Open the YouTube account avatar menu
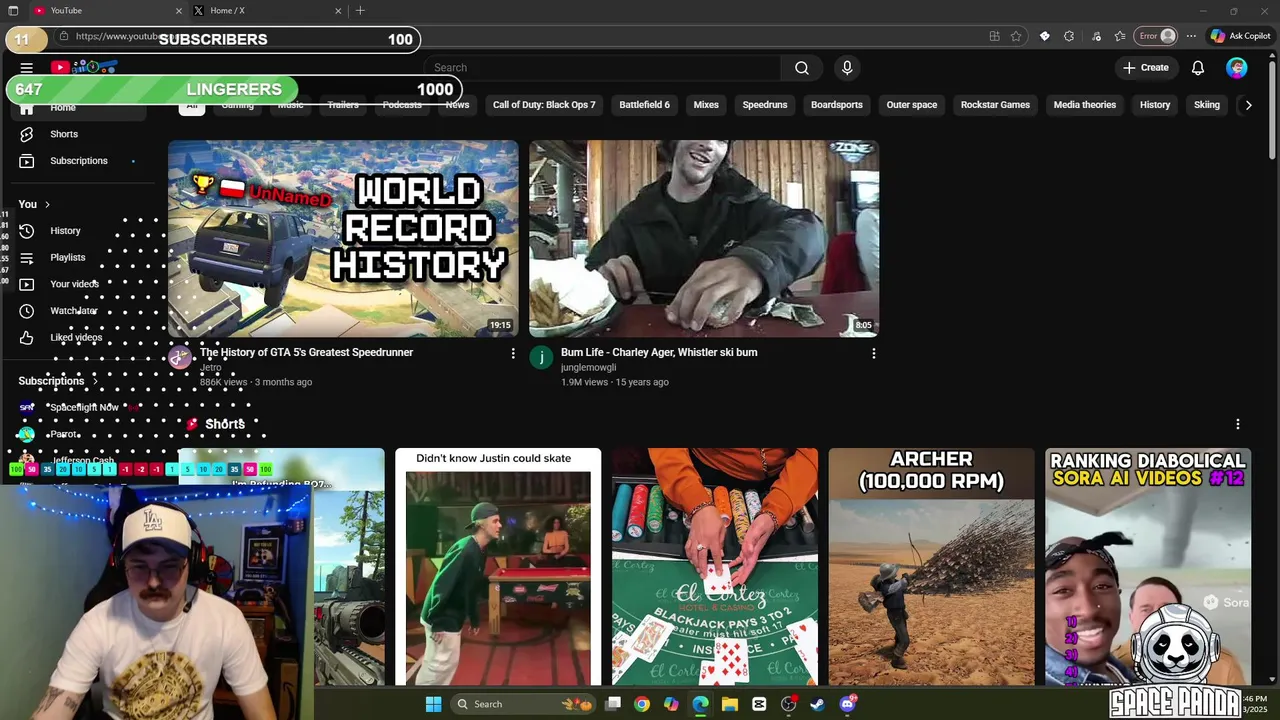This screenshot has height=720, width=1280. [x=1237, y=68]
